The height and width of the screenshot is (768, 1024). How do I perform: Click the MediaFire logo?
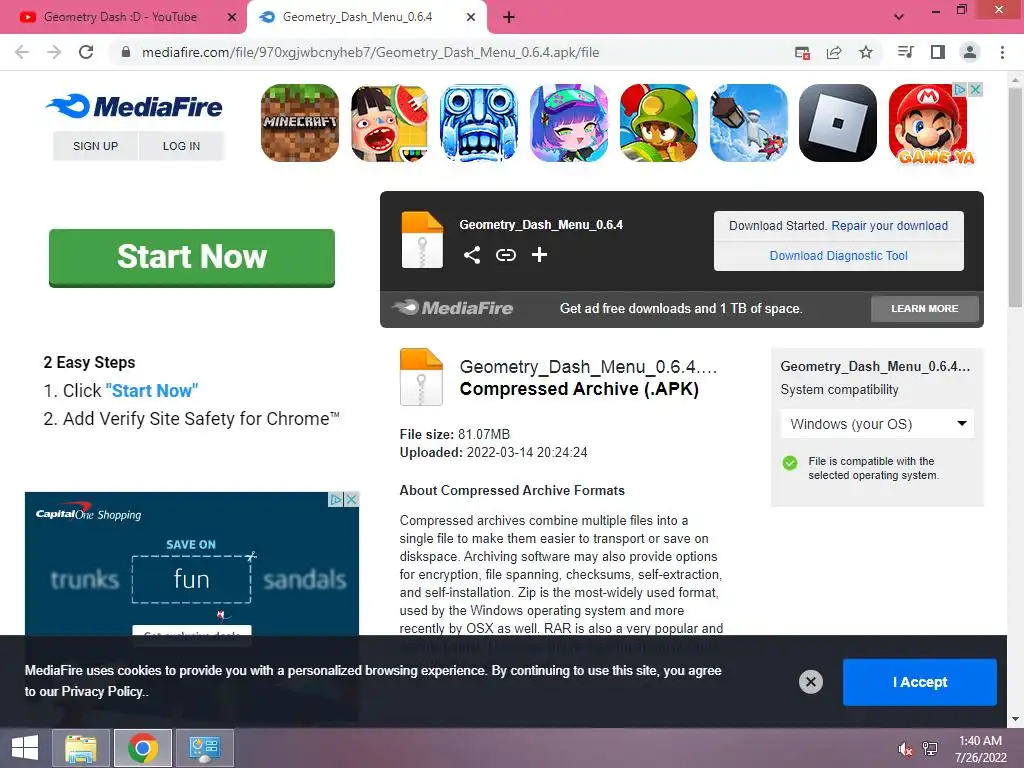click(135, 106)
